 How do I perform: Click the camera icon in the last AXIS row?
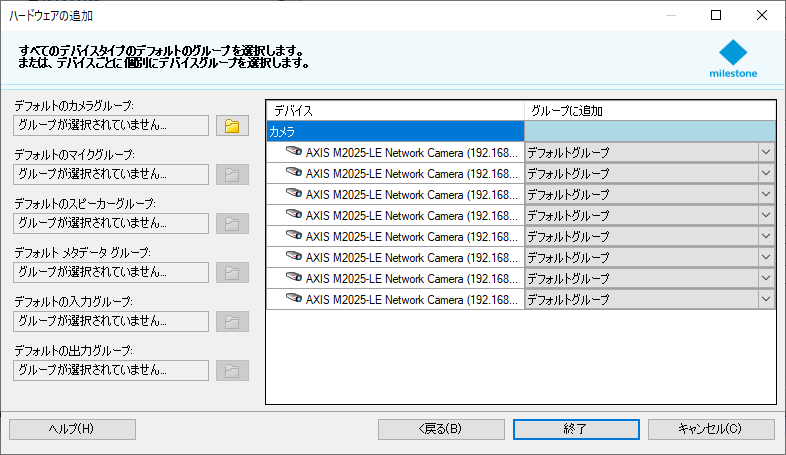point(294,298)
